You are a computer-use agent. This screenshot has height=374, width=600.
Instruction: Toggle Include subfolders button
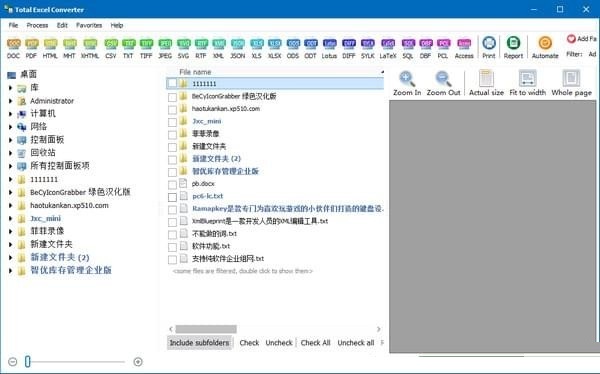click(x=199, y=343)
